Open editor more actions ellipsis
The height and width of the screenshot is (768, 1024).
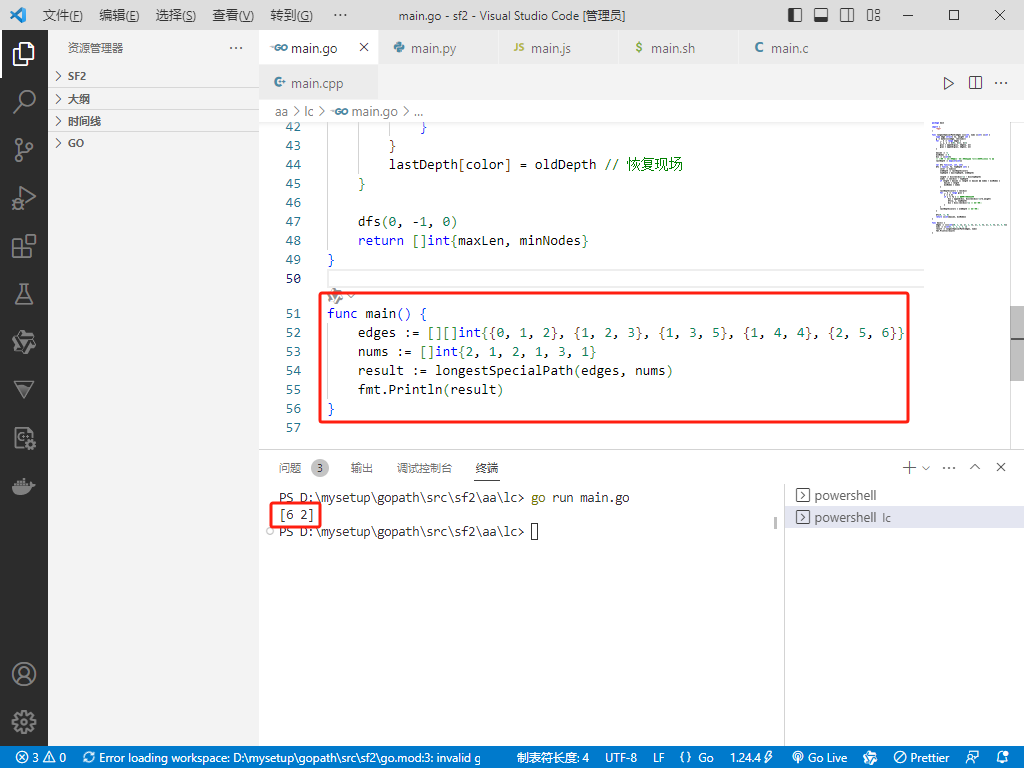tap(1001, 83)
